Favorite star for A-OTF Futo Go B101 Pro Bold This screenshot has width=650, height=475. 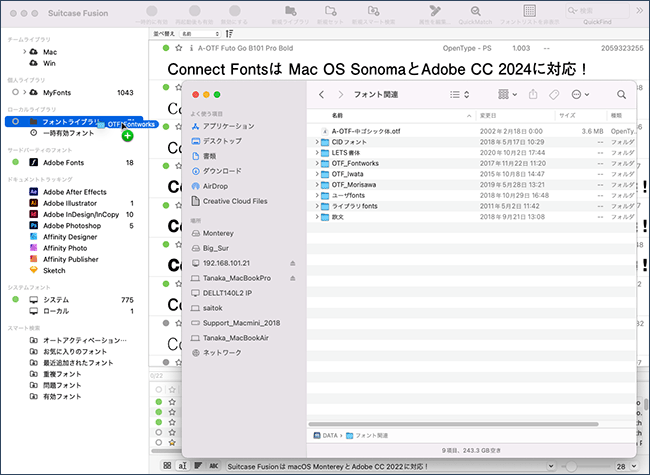(x=179, y=48)
